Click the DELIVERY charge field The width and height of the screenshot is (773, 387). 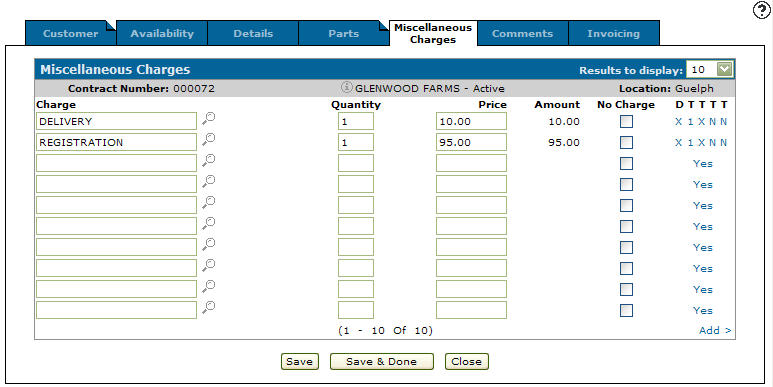[x=116, y=121]
